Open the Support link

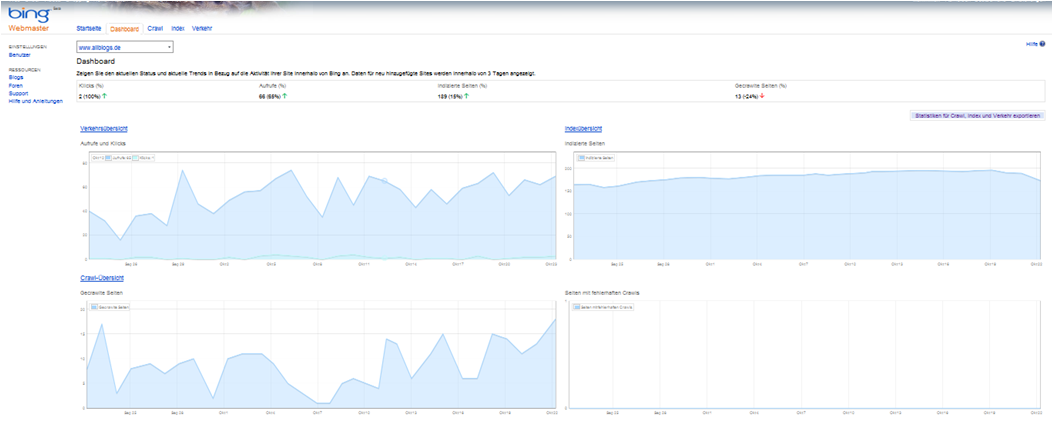click(x=18, y=93)
